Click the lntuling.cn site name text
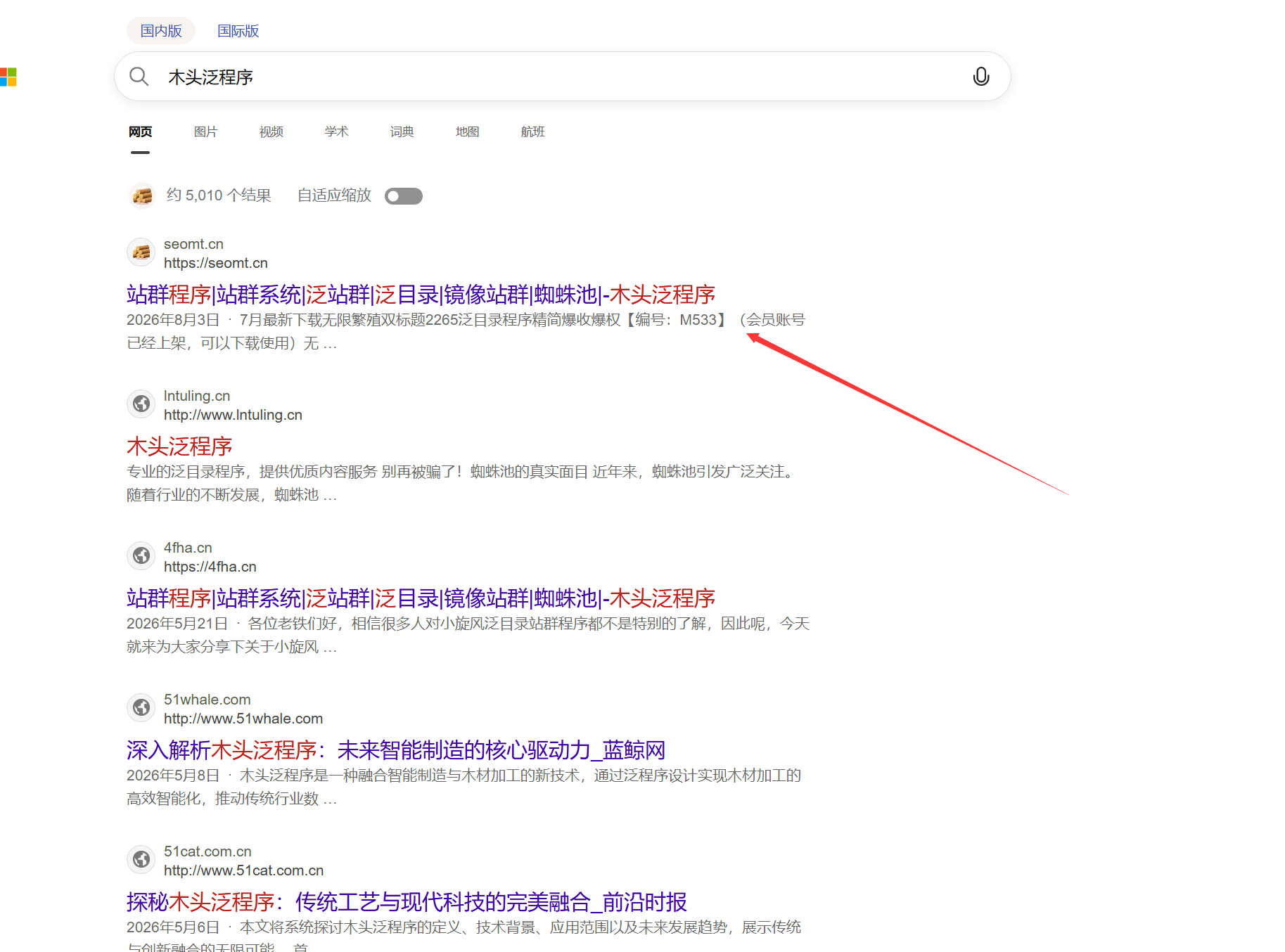Image resolution: width=1285 pixels, height=952 pixels. point(197,396)
